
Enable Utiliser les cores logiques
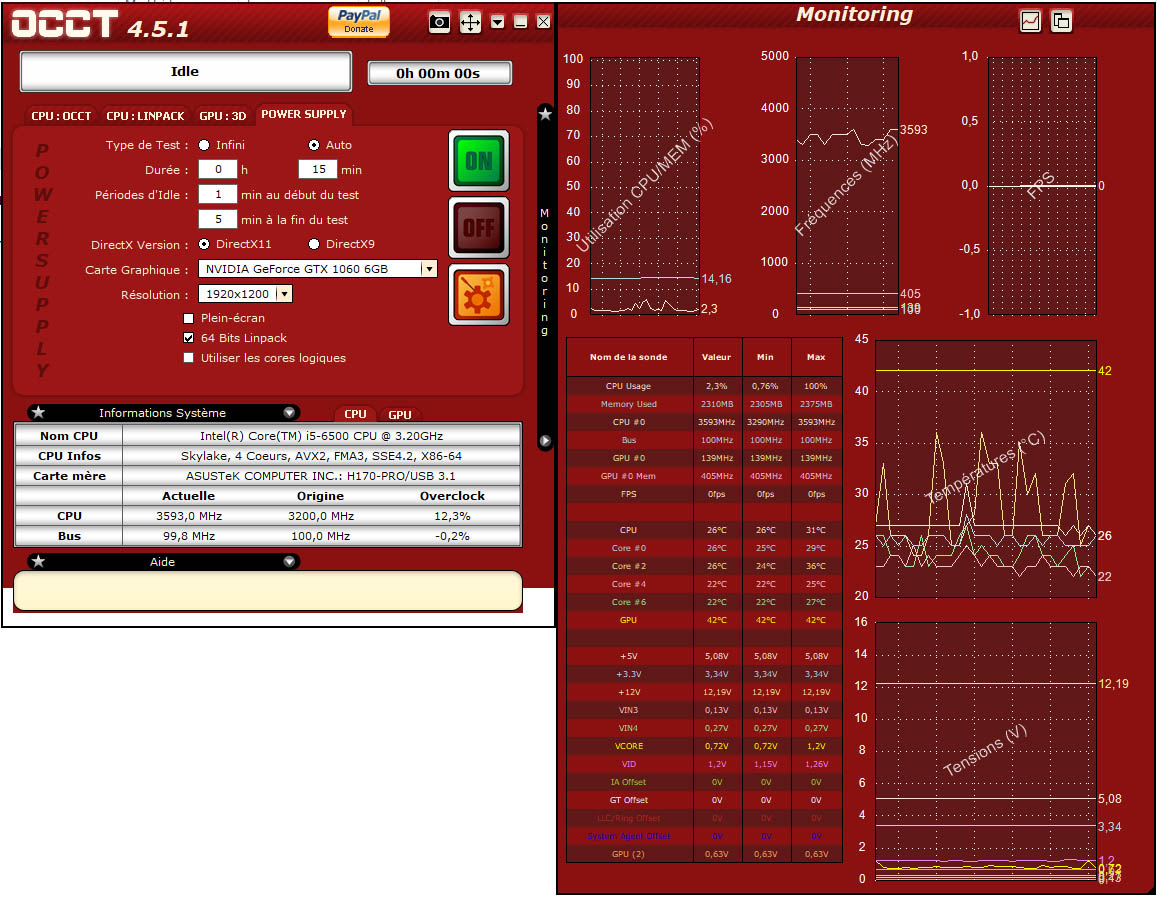[188, 358]
